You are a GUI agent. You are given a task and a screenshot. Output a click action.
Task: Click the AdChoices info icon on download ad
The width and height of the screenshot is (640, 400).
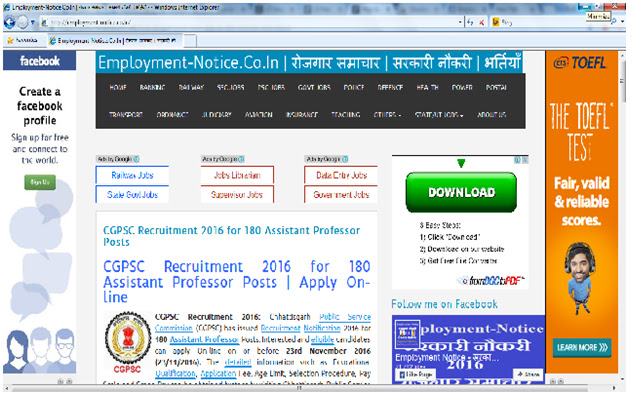click(518, 160)
